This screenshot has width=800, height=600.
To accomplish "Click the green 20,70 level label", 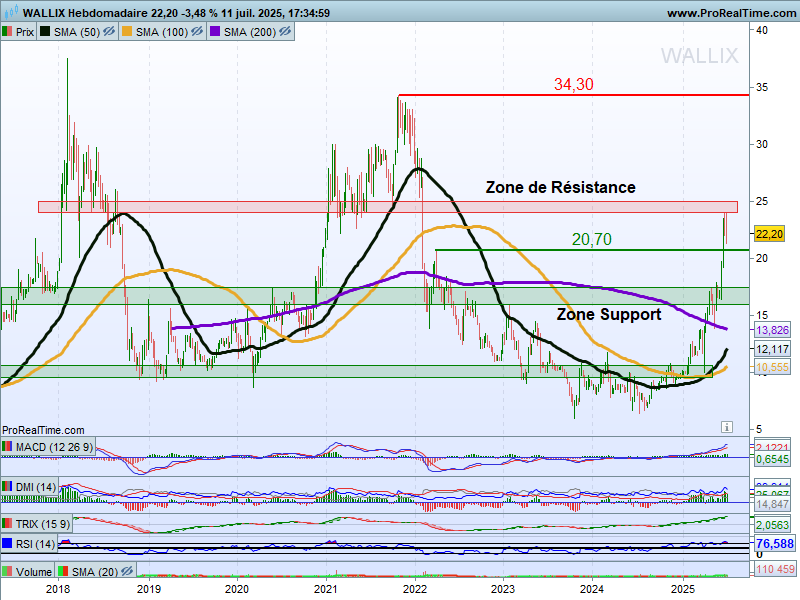I will coord(591,239).
